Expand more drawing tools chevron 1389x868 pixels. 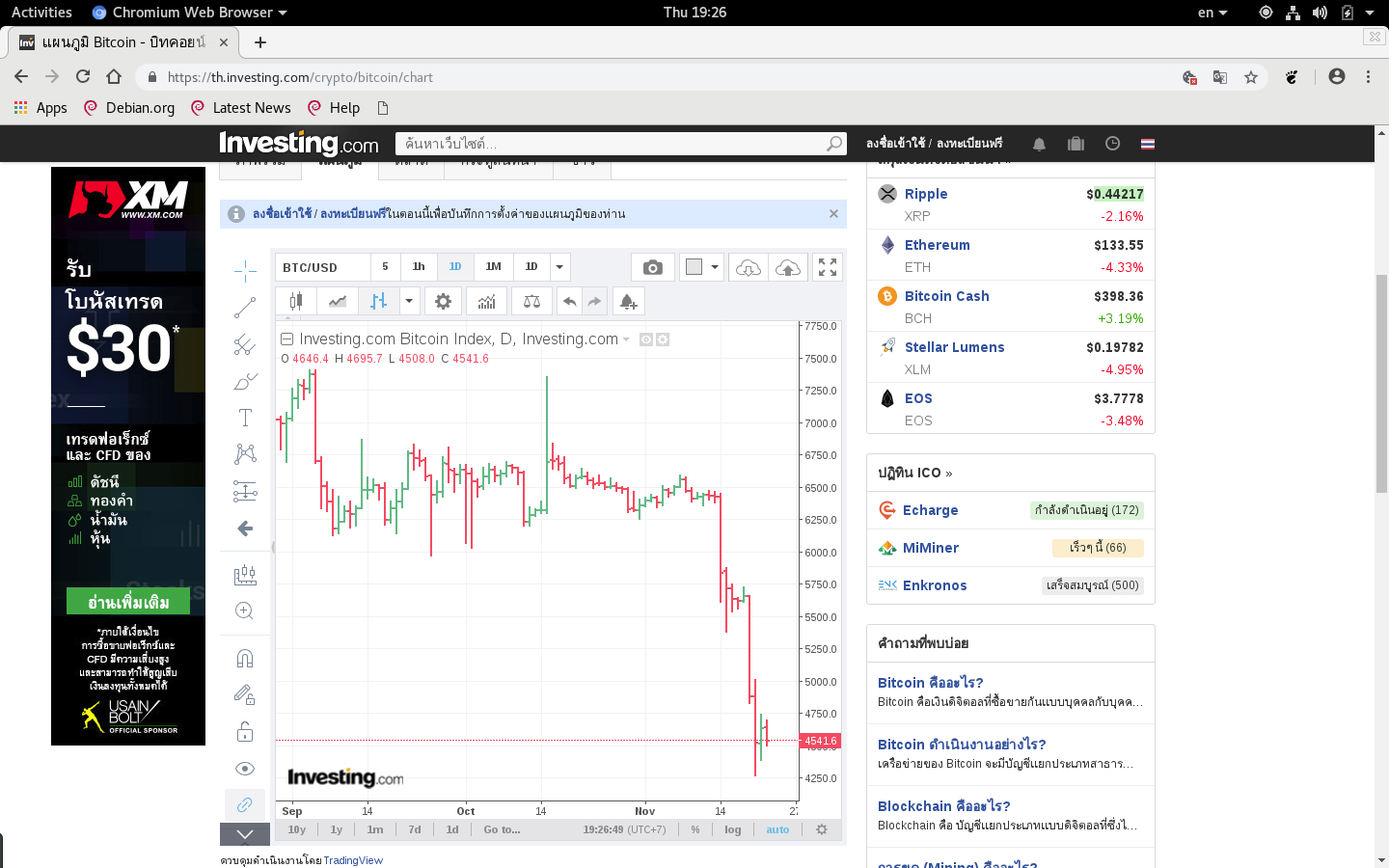click(245, 834)
